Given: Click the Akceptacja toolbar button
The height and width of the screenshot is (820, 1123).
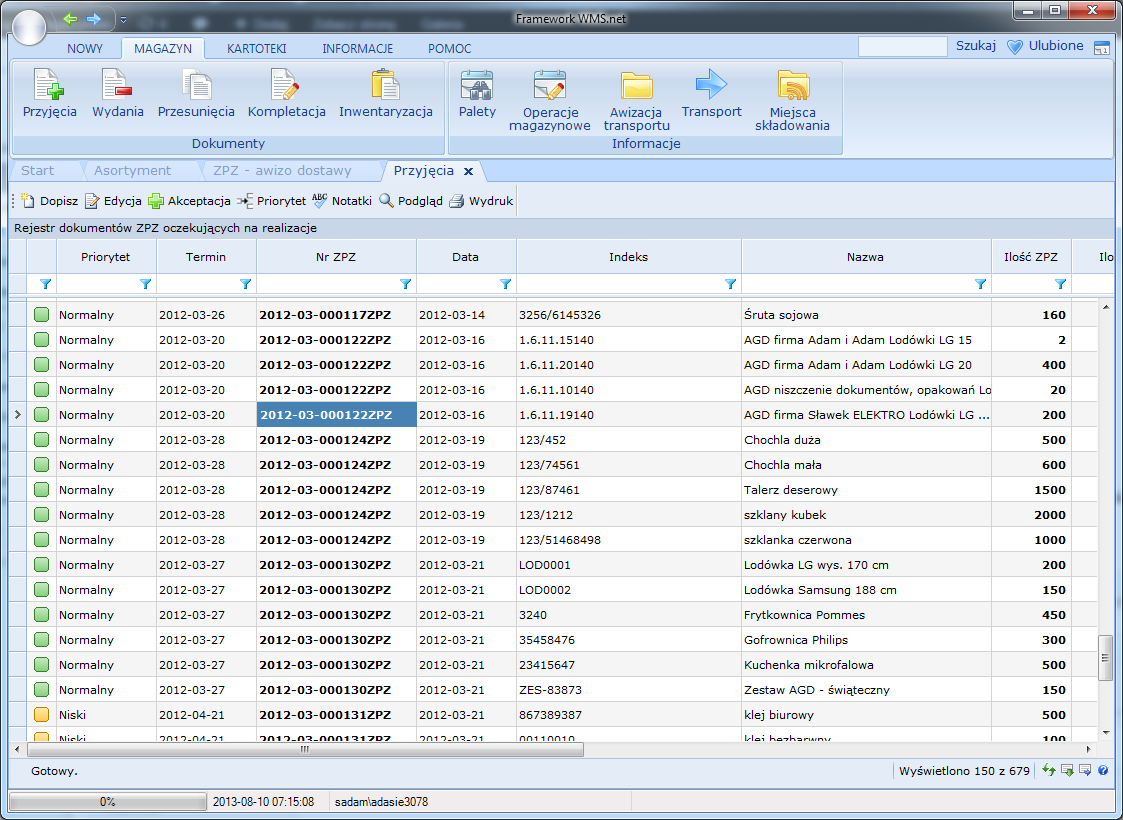Looking at the screenshot, I should coord(189,201).
